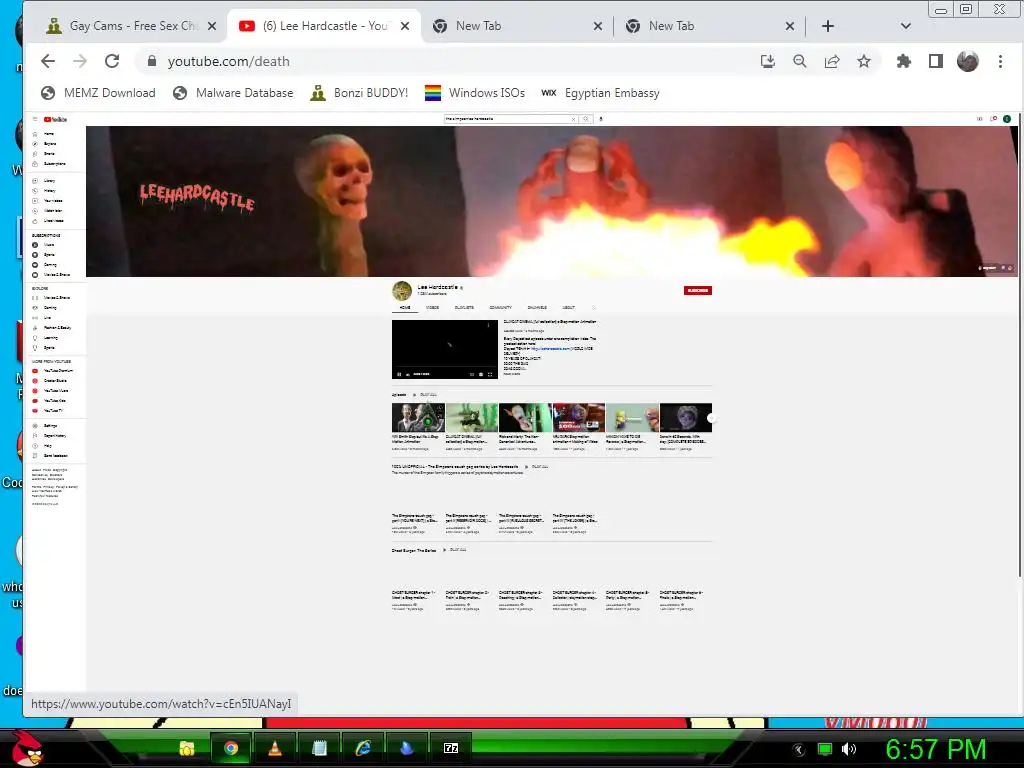The height and width of the screenshot is (768, 1024).
Task: Click the blue hyperlink in the video description
Action: click(x=551, y=349)
